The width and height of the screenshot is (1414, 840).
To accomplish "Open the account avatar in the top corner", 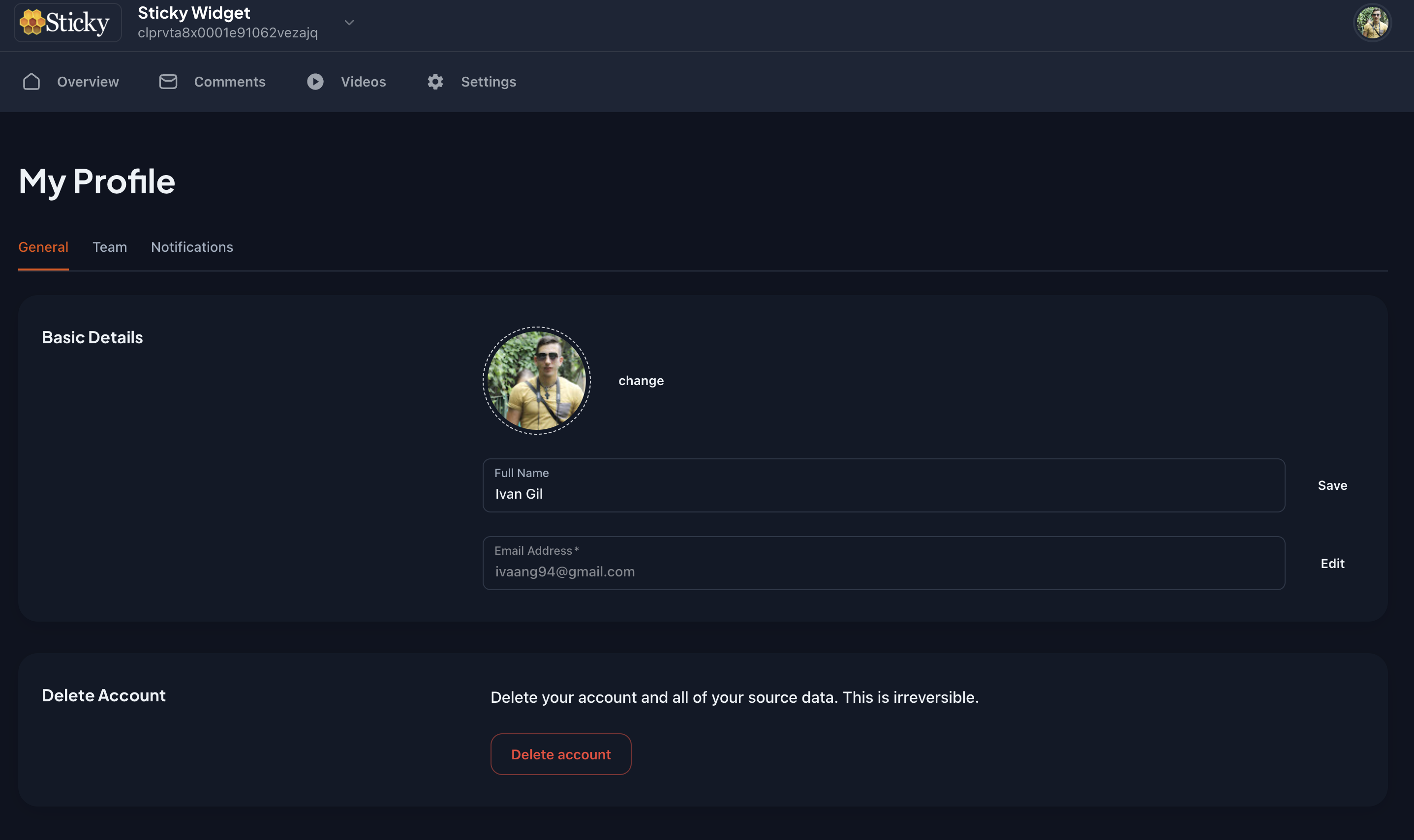I will pos(1373,23).
